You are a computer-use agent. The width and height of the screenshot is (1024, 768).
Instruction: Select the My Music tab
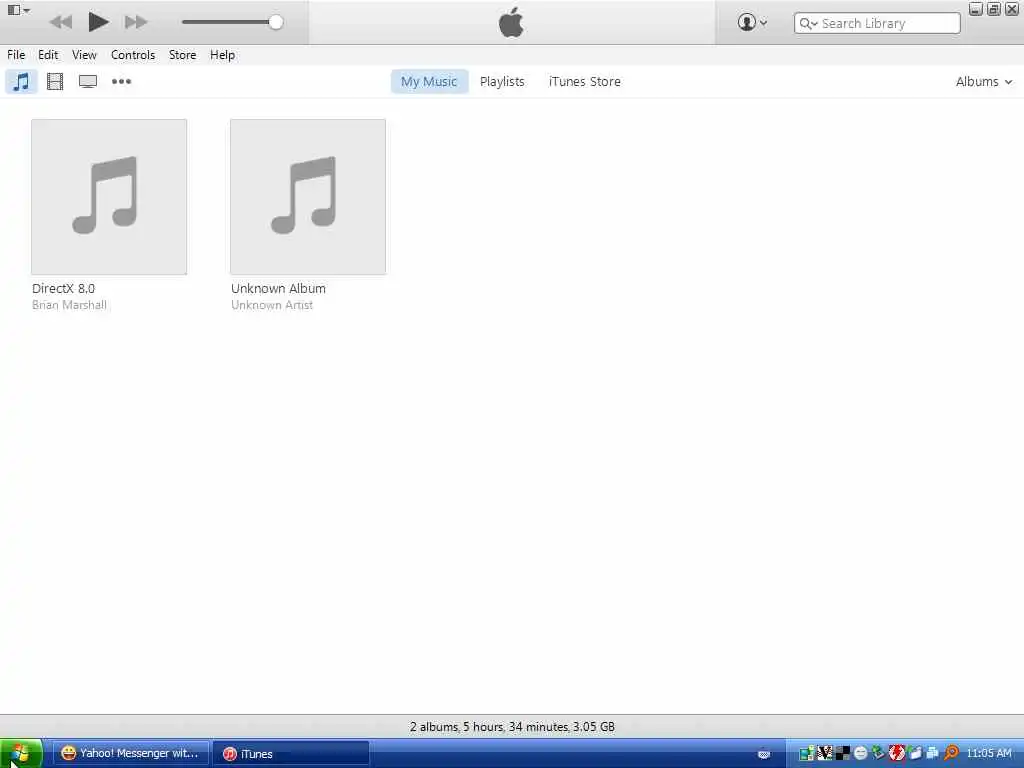pos(429,82)
